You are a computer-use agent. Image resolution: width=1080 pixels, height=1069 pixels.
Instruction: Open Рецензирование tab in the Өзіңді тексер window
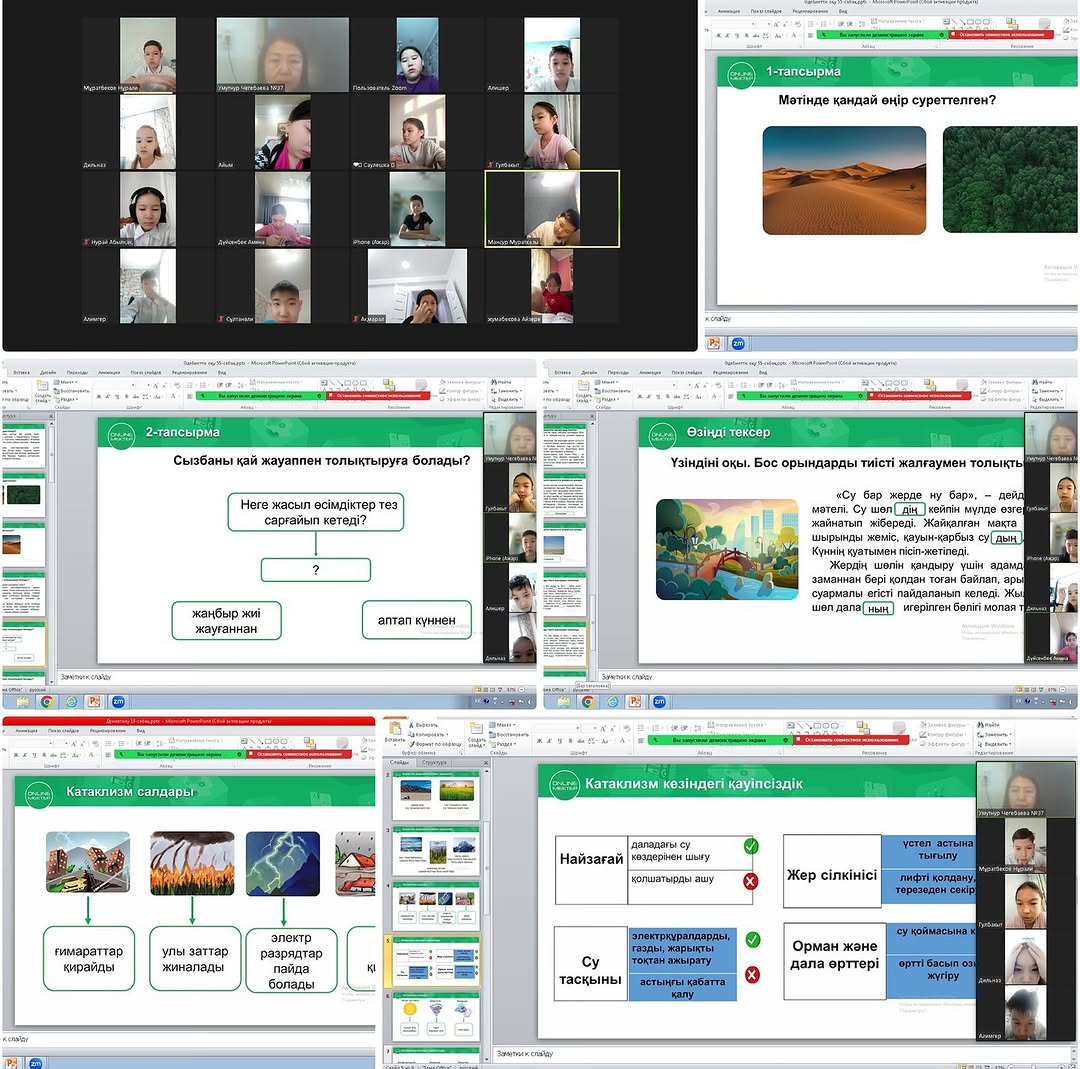[x=730, y=372]
